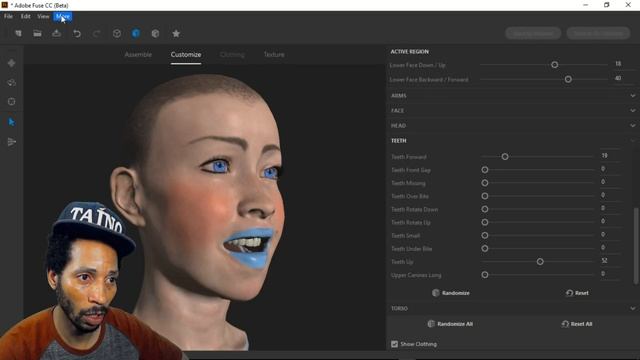640x360 pixels.
Task: Click the Teeth Forward slider handle
Action: click(505, 156)
